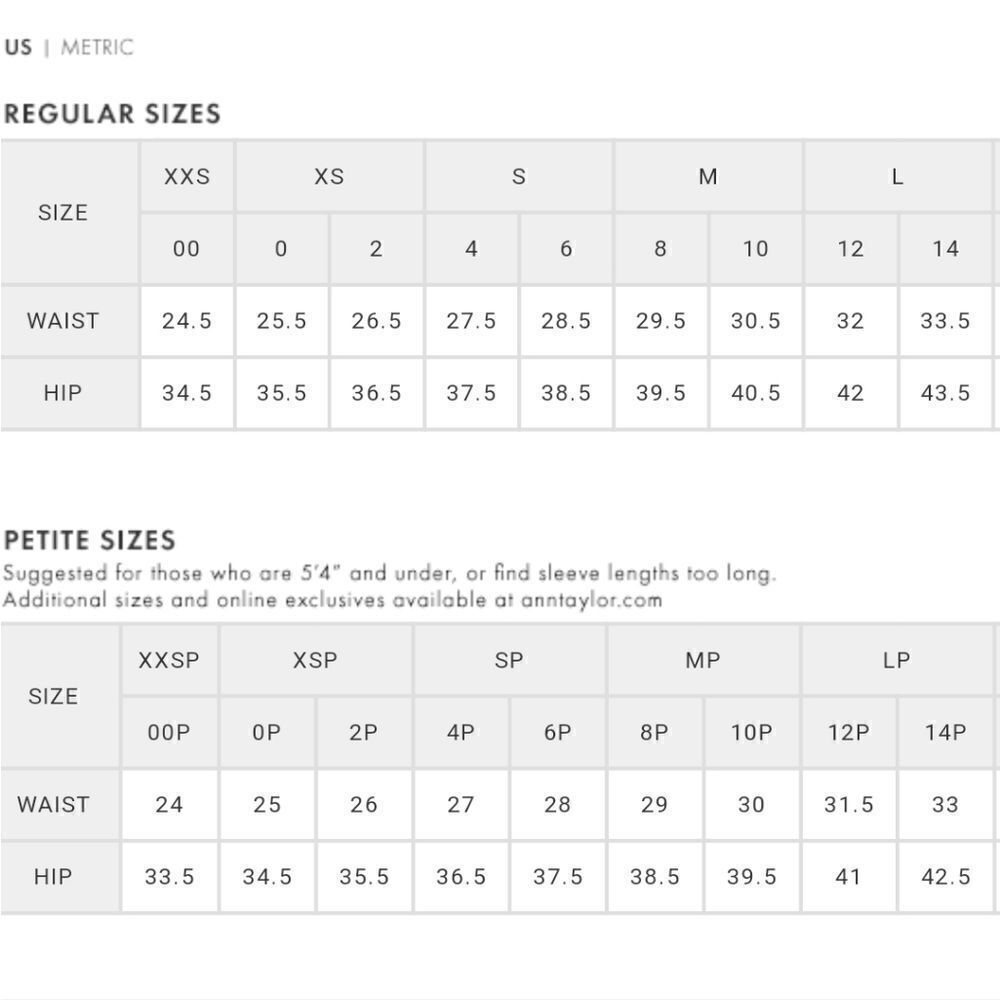Click the HIP row label in regular table

coord(63,392)
